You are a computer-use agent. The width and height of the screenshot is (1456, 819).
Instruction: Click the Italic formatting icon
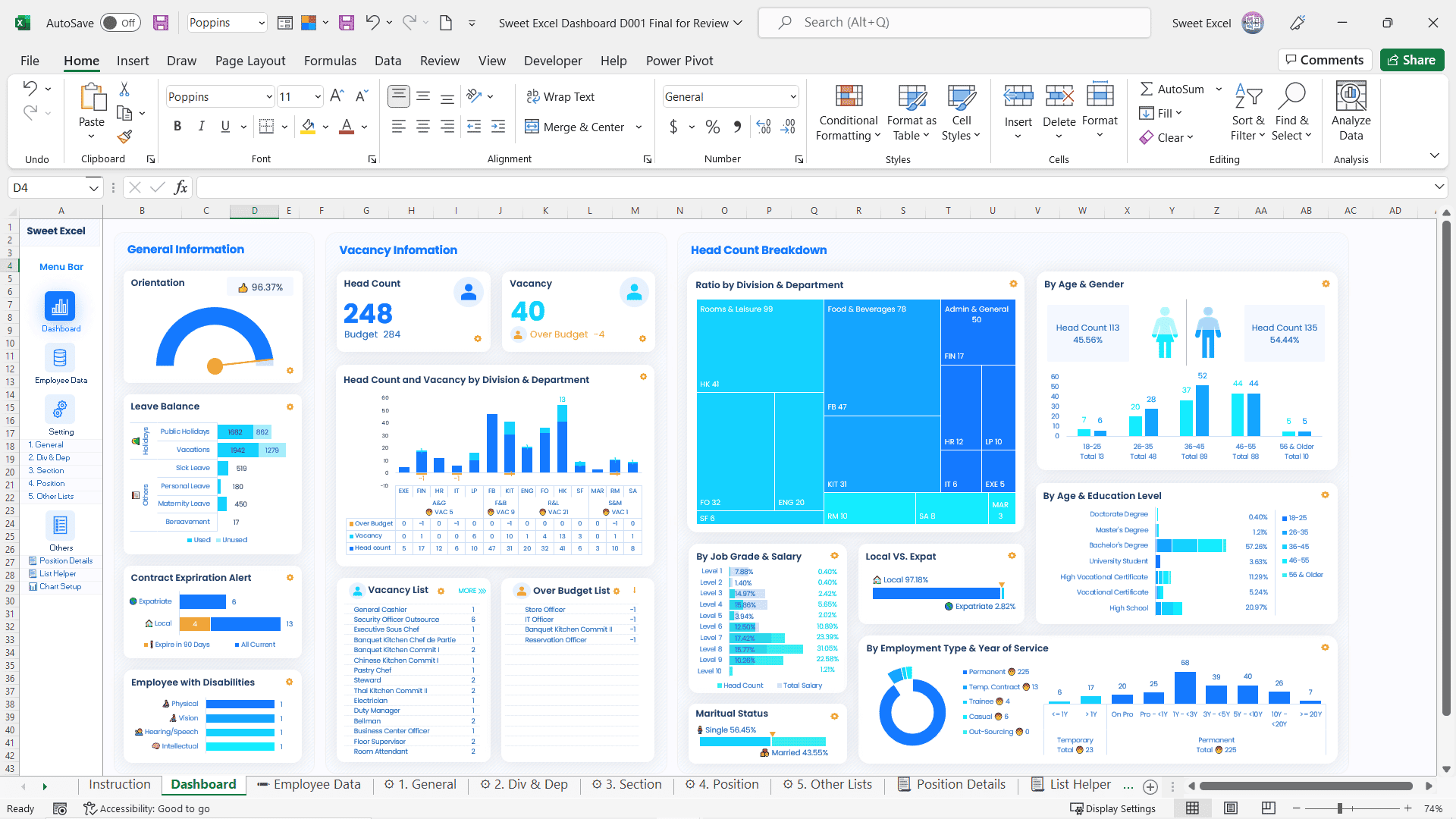pyautogui.click(x=201, y=127)
